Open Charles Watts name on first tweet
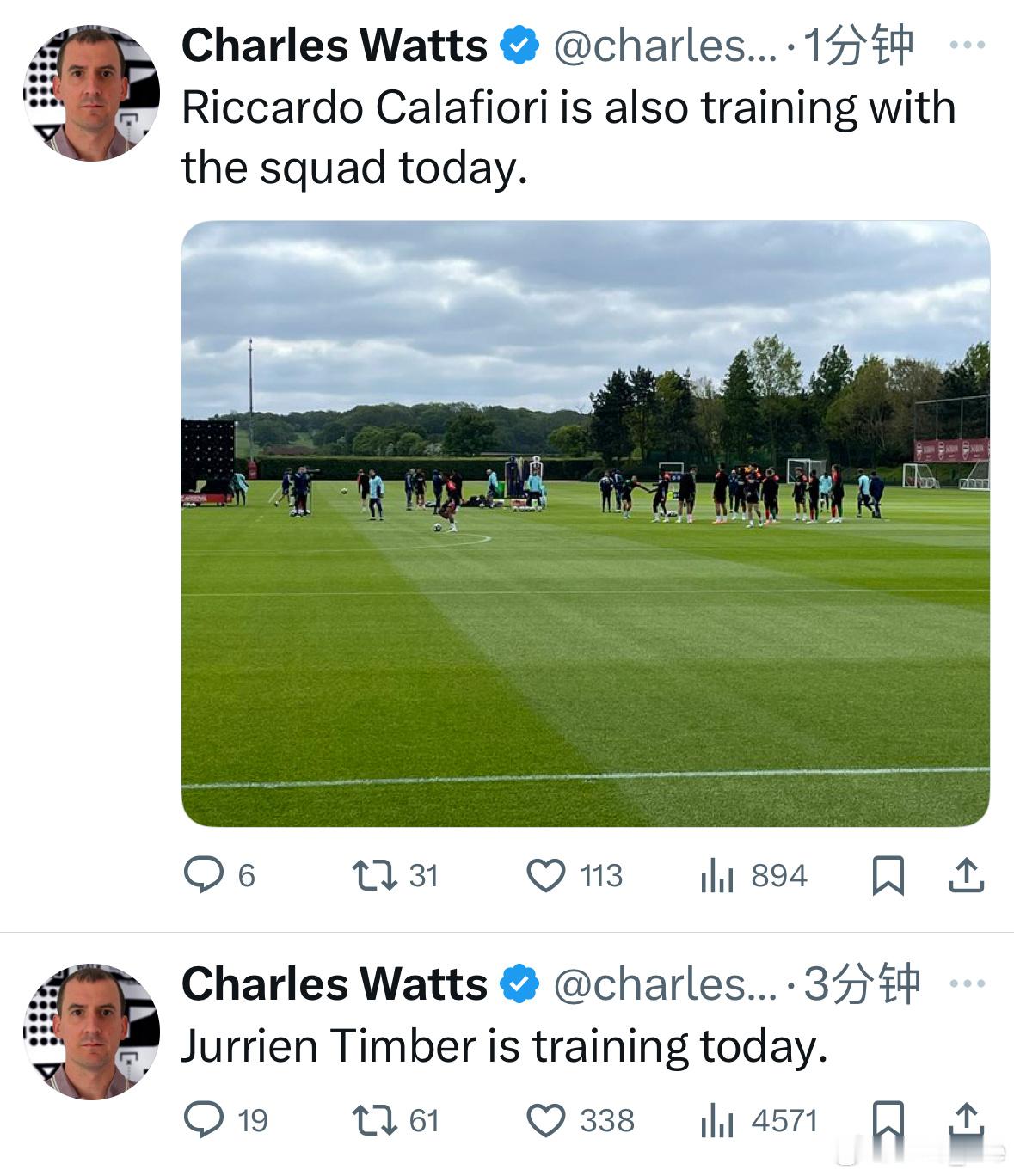This screenshot has height=1176, width=1014. click(334, 46)
